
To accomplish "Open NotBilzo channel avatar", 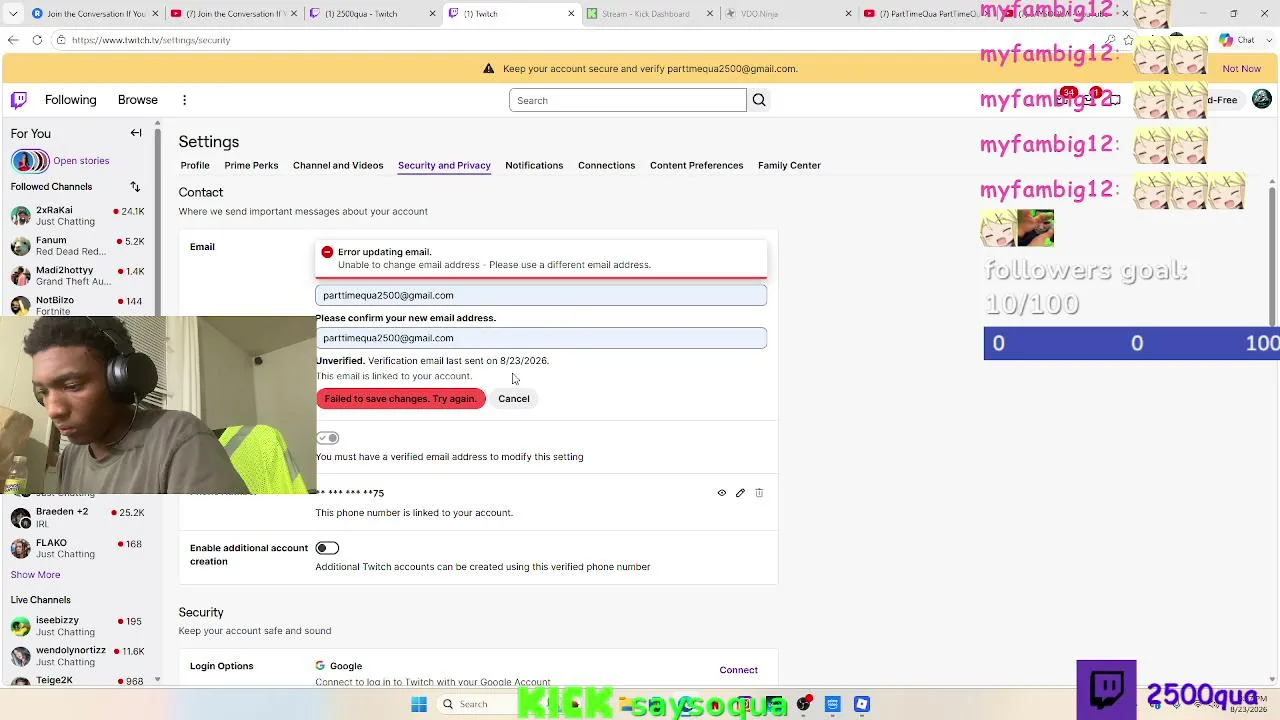I will 20,306.
